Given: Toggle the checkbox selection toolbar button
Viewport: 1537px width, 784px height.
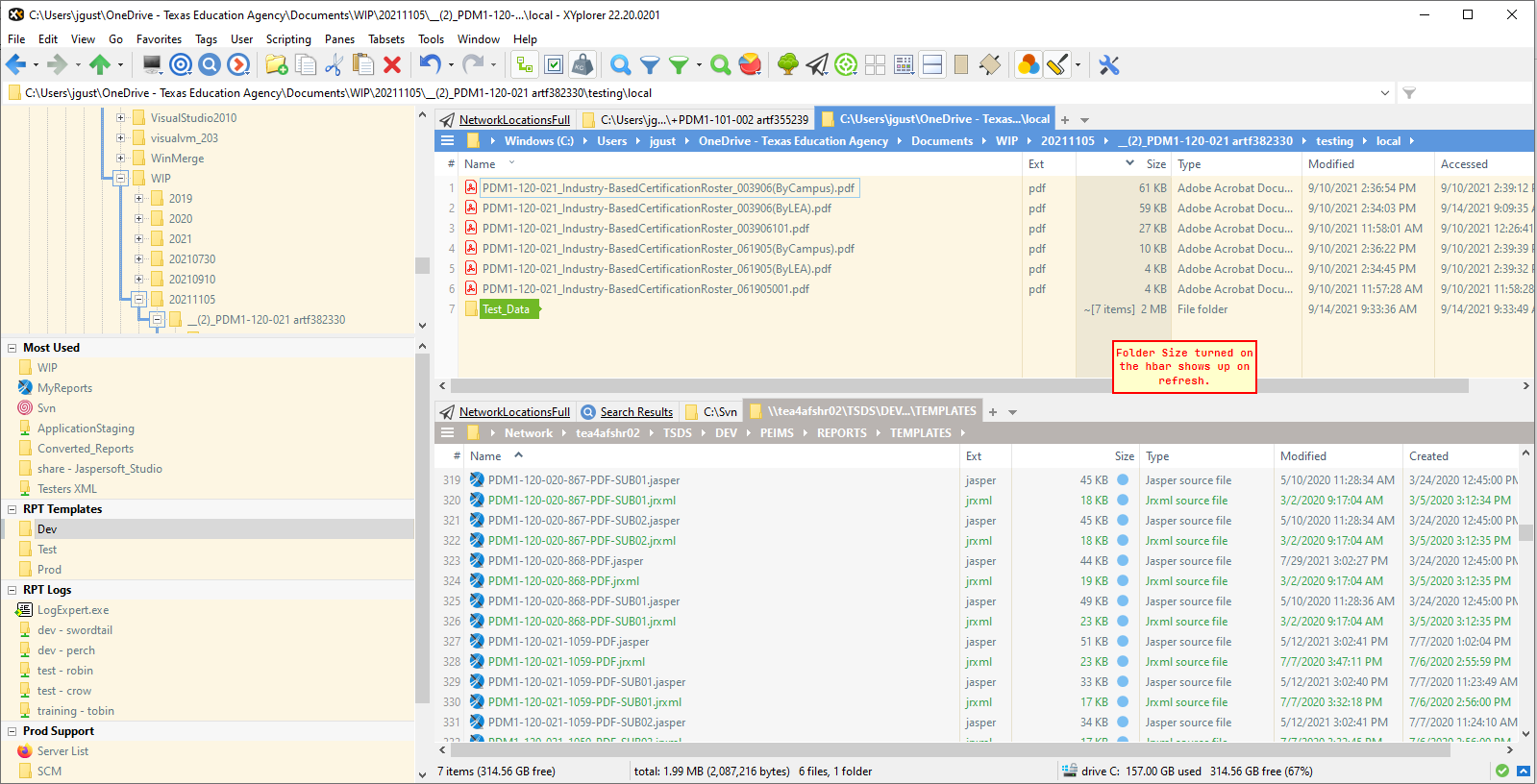Looking at the screenshot, I should (554, 65).
